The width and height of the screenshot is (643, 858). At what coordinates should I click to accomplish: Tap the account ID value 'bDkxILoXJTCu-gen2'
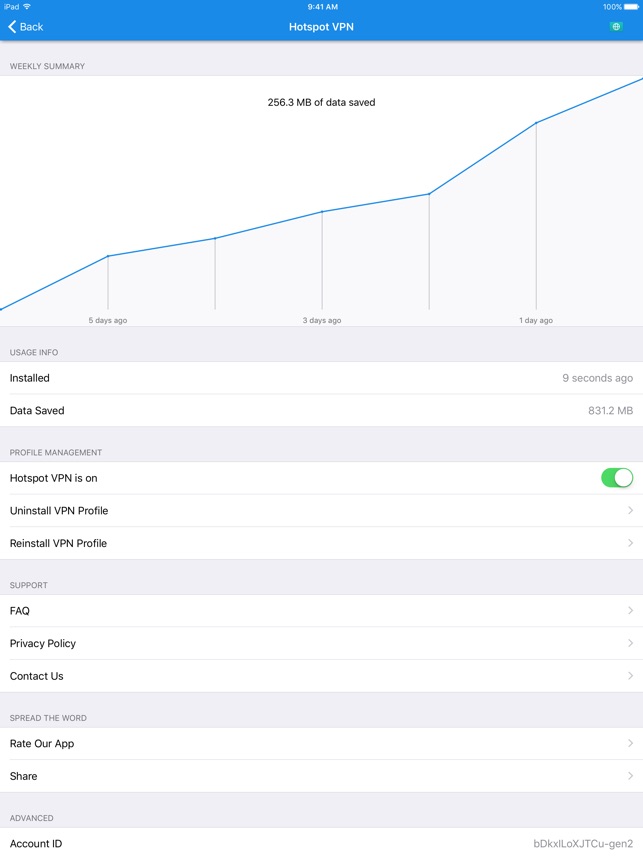pyautogui.click(x=583, y=843)
